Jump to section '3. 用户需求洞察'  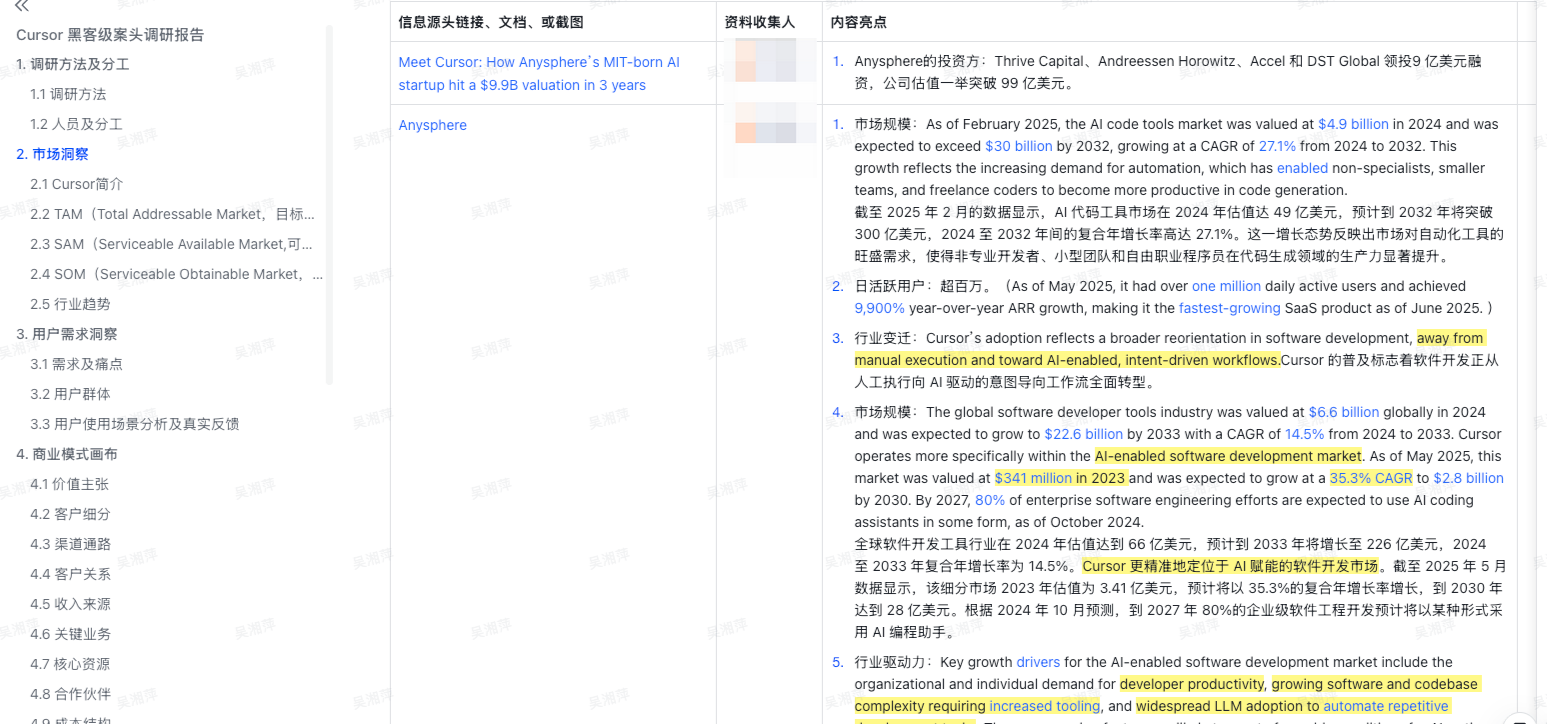[67, 334]
